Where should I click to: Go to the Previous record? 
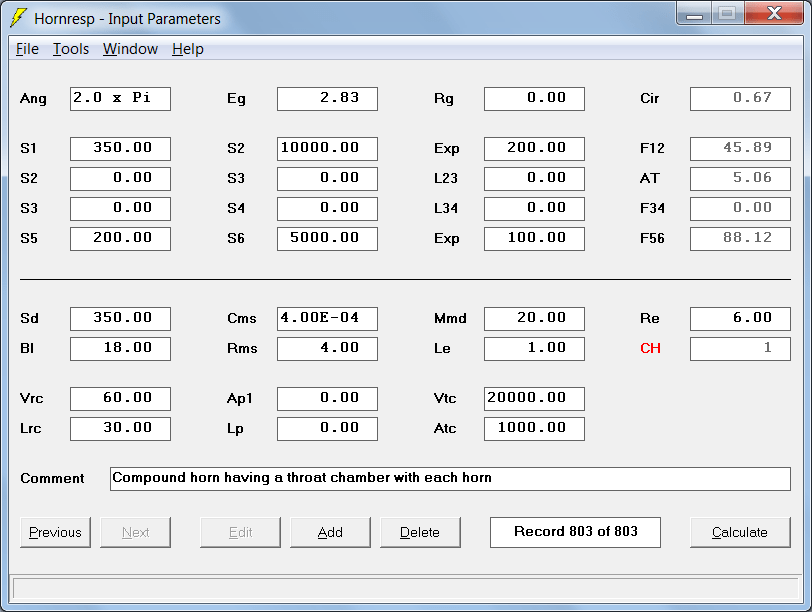55,532
